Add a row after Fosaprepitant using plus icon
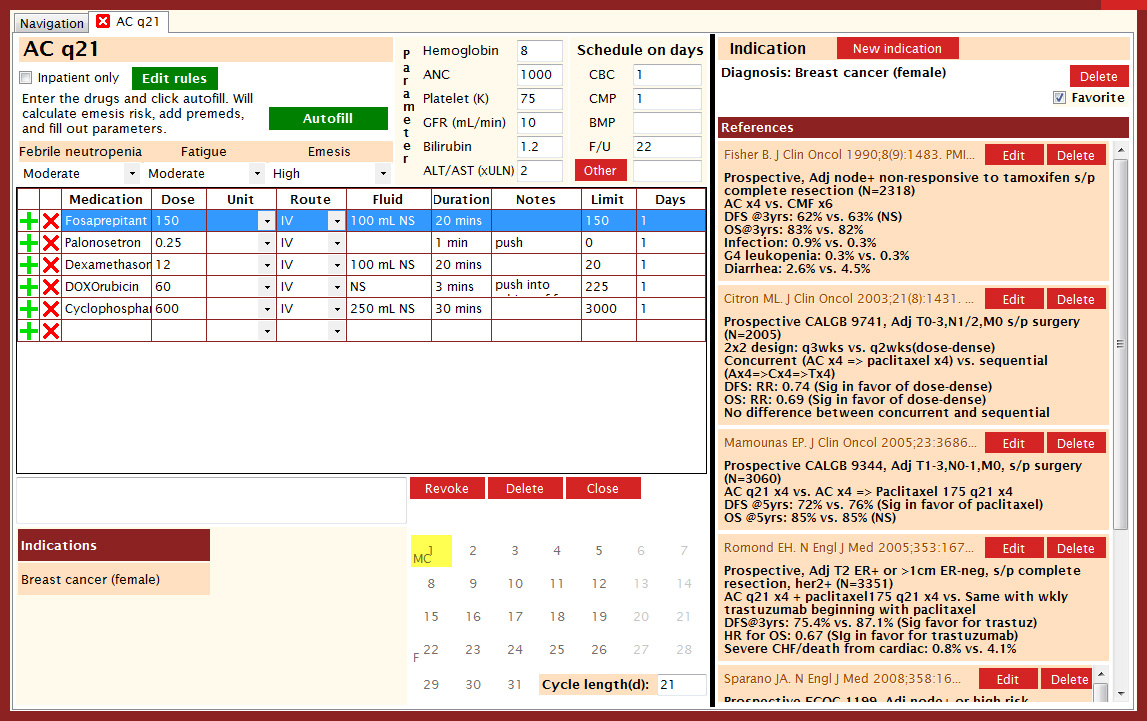 tap(29, 221)
